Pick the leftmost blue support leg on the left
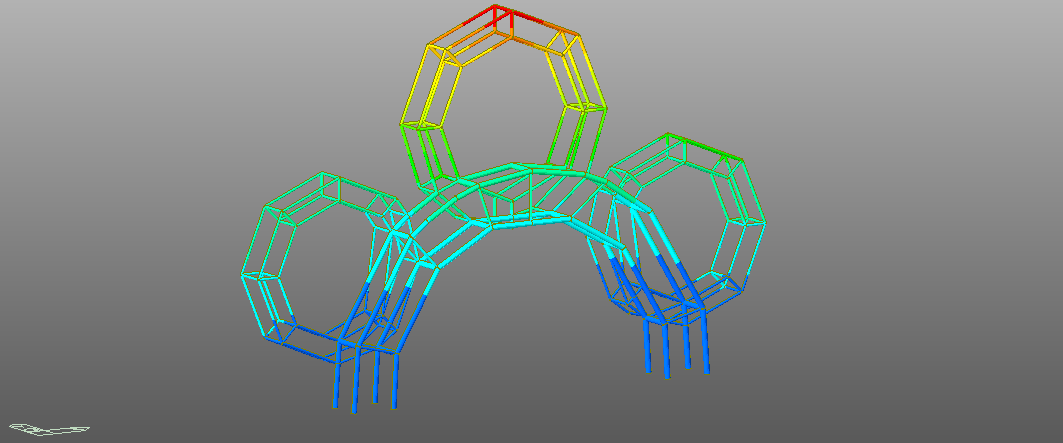 (336, 382)
